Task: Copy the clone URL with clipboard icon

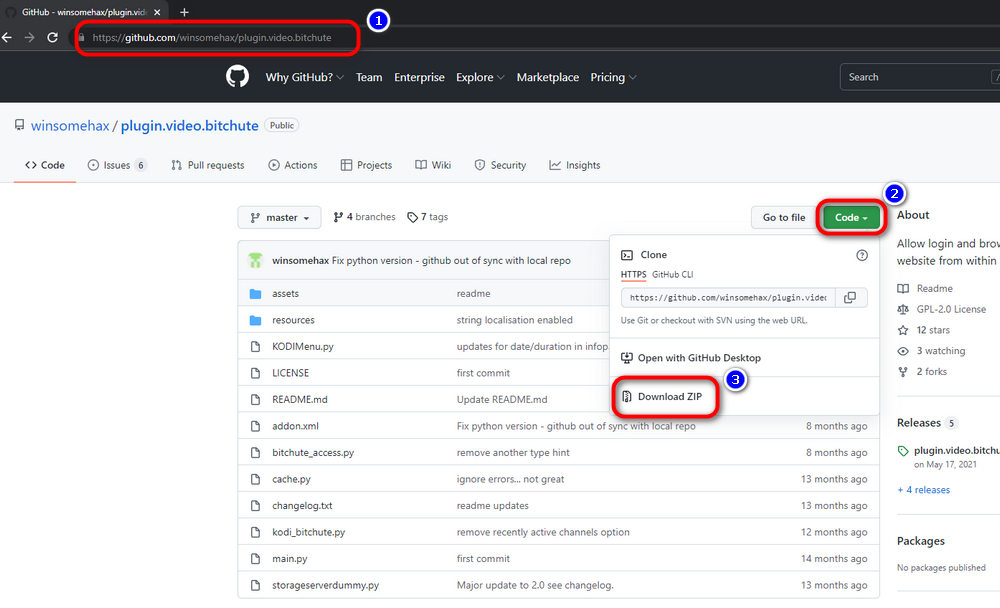Action: pyautogui.click(x=850, y=298)
